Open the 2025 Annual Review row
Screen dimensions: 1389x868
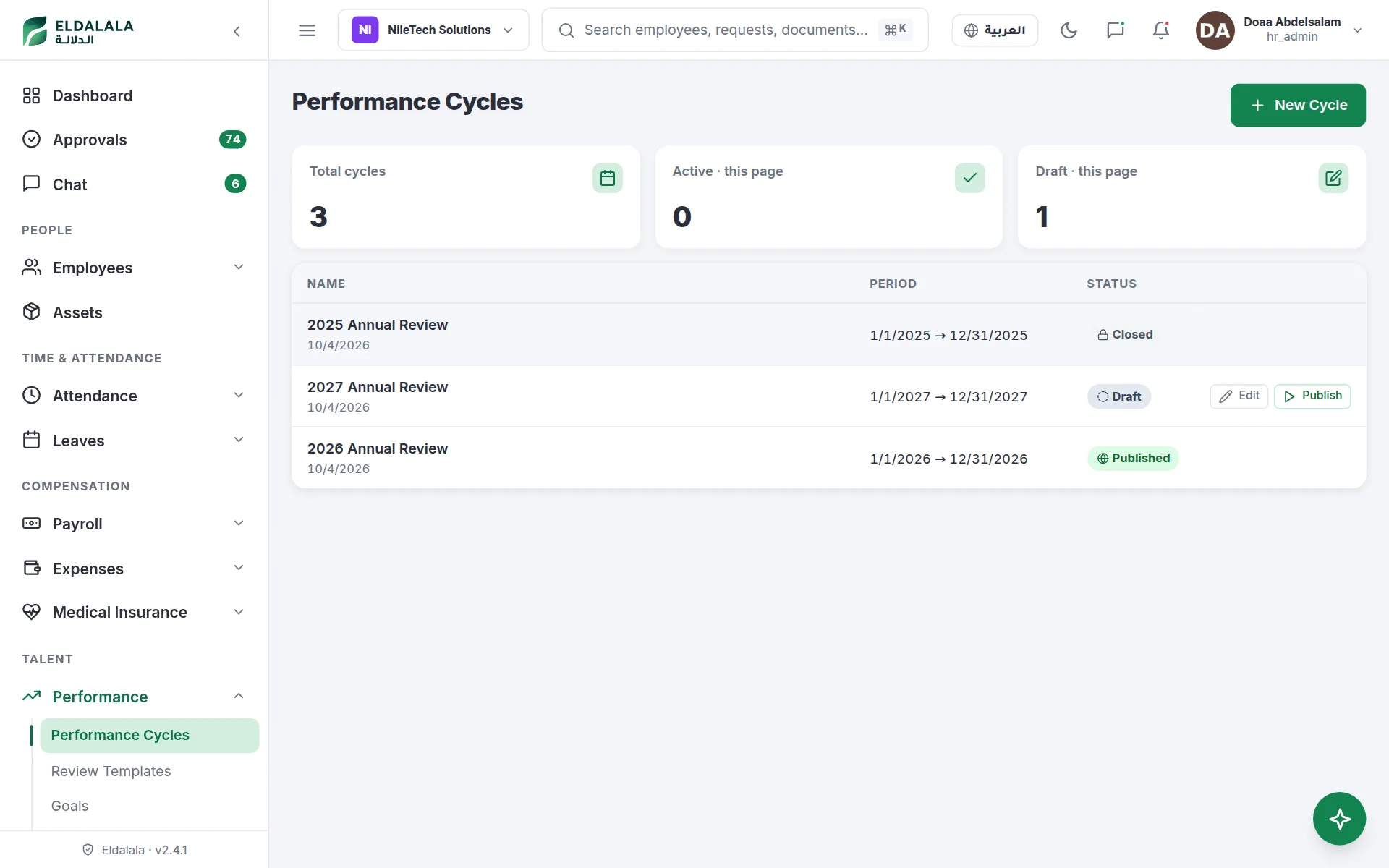(x=828, y=334)
